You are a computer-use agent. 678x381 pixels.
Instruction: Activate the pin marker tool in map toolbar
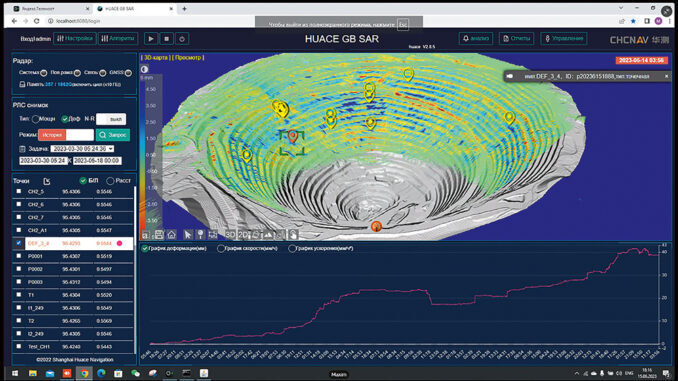pyautogui.click(x=200, y=235)
